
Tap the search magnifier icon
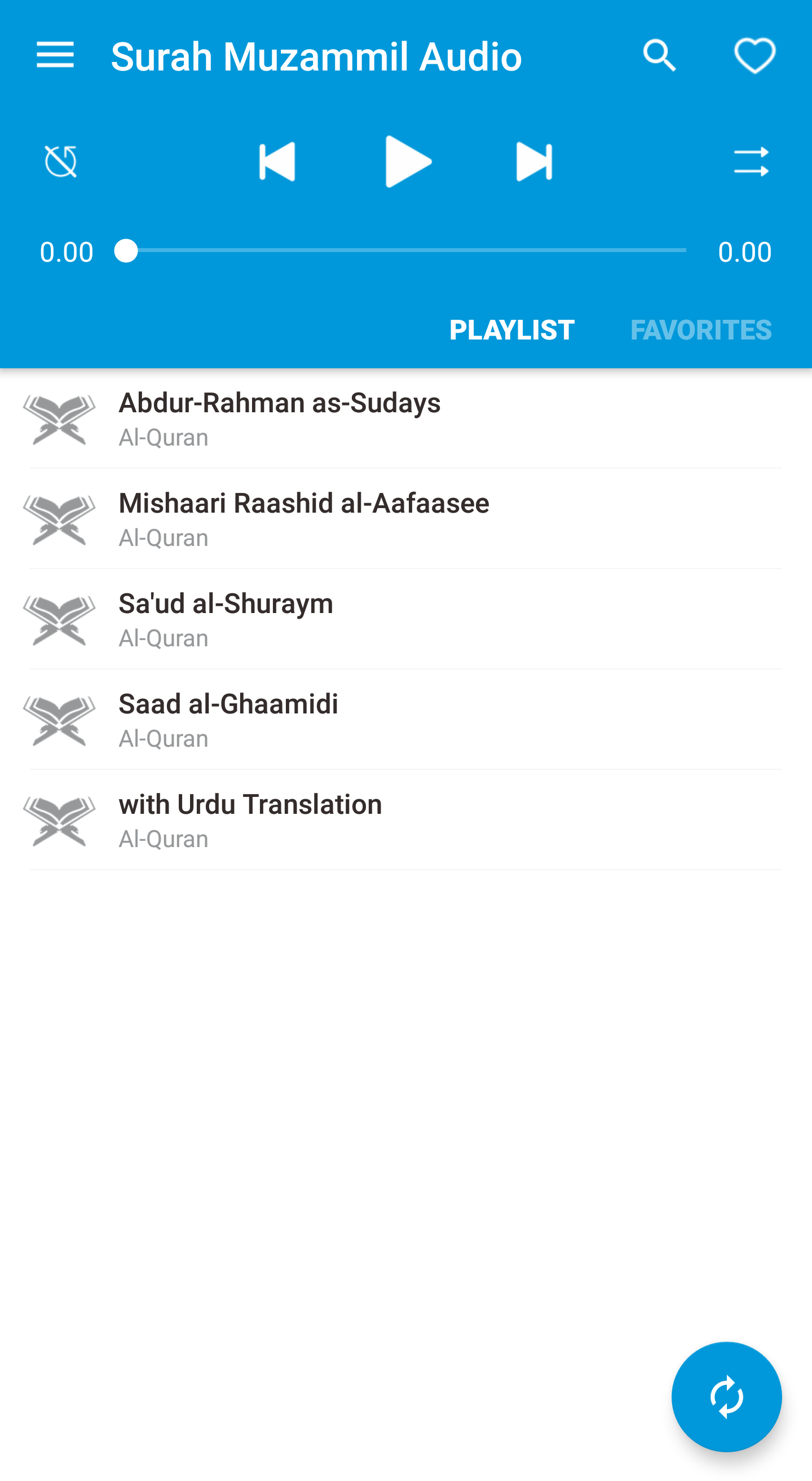point(660,56)
